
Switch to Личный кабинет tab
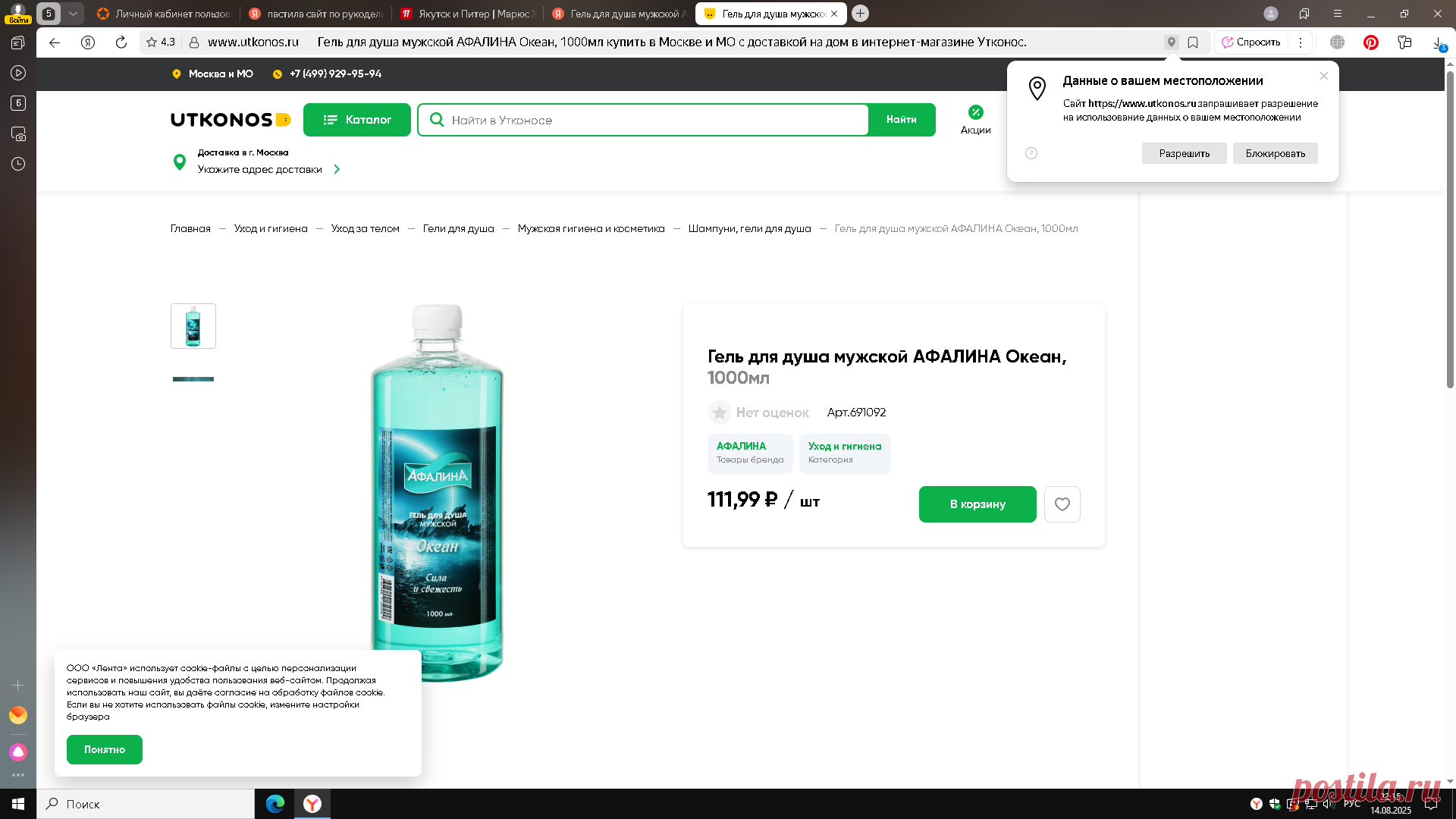165,14
